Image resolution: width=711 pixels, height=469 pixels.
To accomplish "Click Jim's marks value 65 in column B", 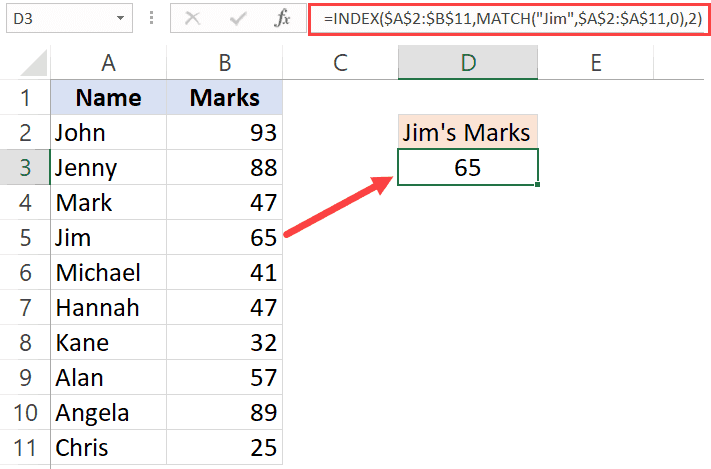I will (224, 237).
